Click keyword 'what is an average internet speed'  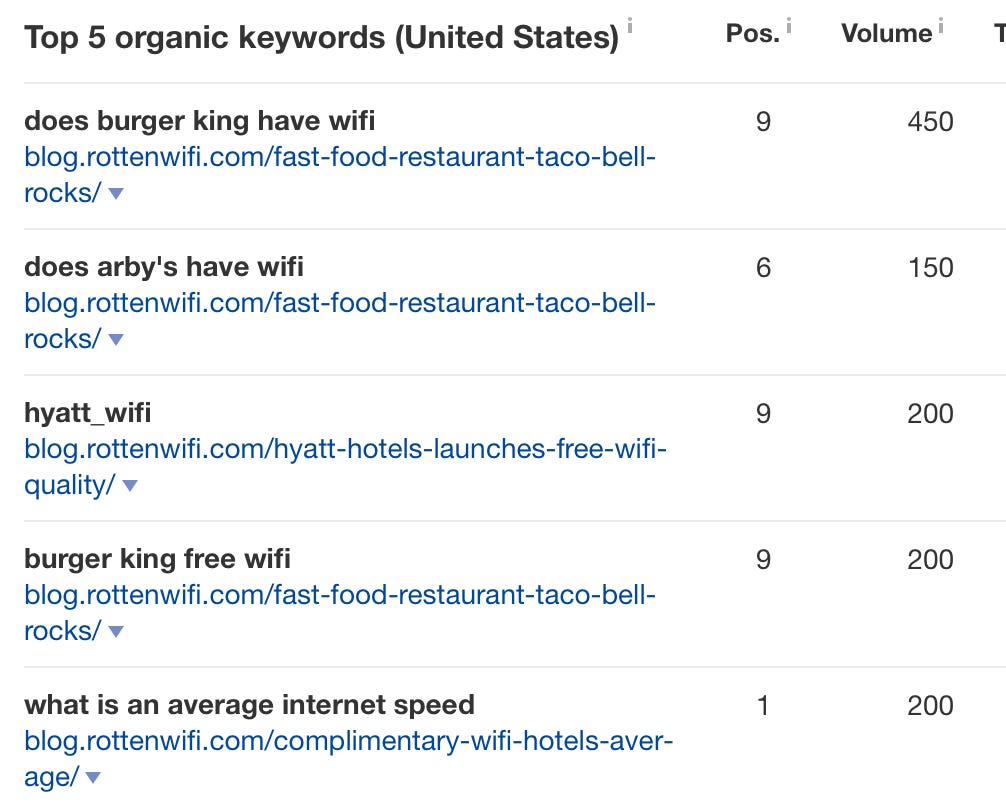[x=249, y=705]
